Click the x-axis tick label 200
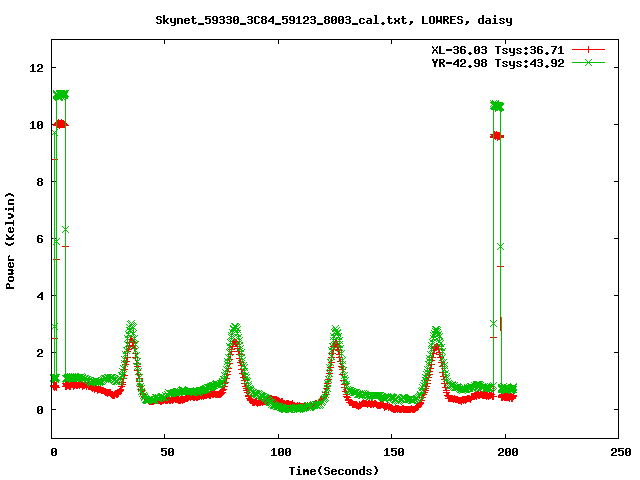This screenshot has width=640, height=480. pyautogui.click(x=507, y=452)
